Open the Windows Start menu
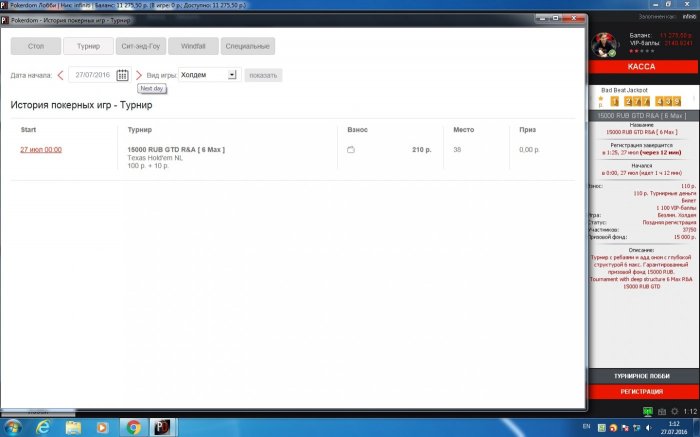 [12, 428]
